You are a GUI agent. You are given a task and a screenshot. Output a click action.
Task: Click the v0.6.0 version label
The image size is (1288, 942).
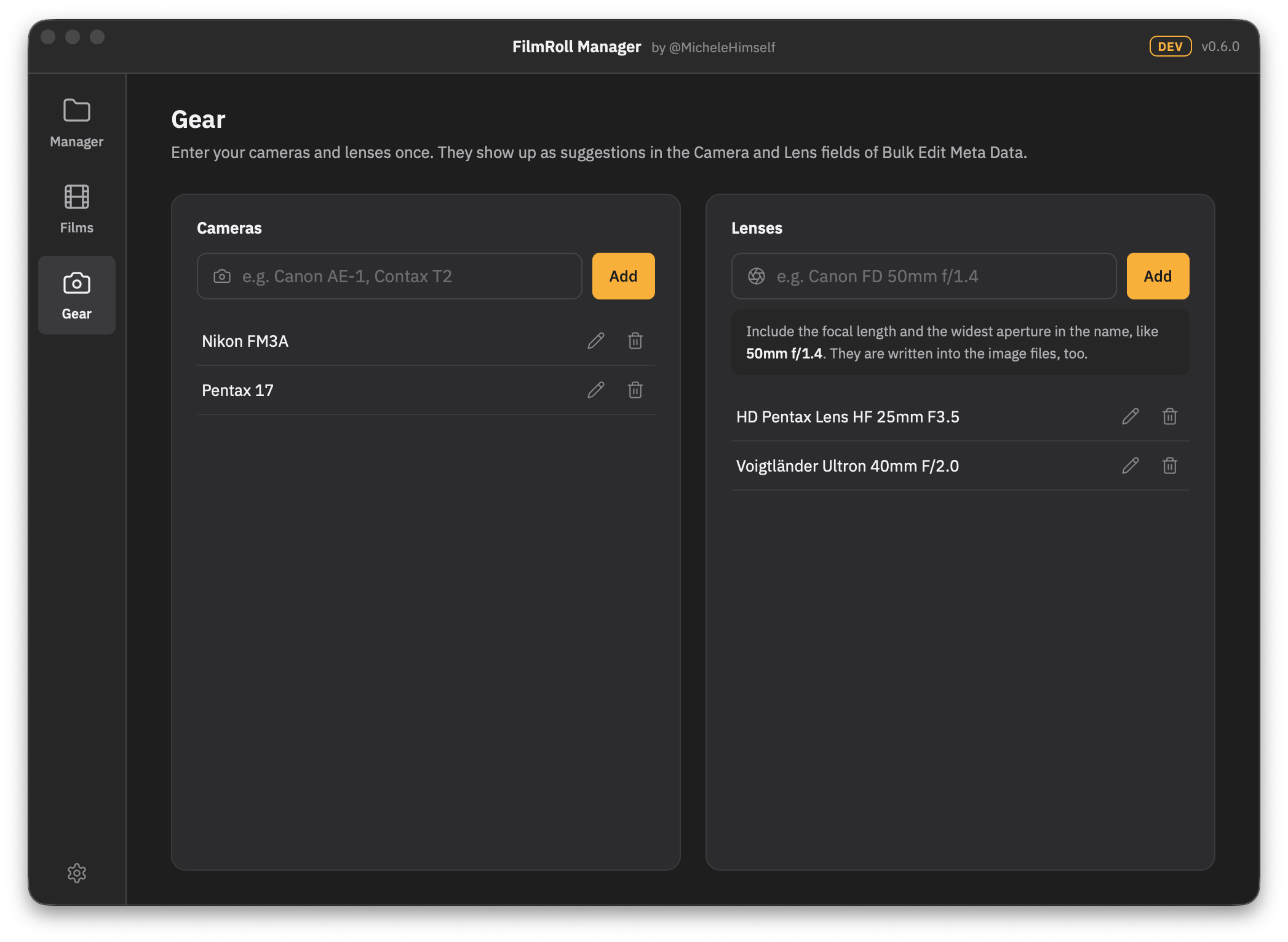coord(1220,47)
